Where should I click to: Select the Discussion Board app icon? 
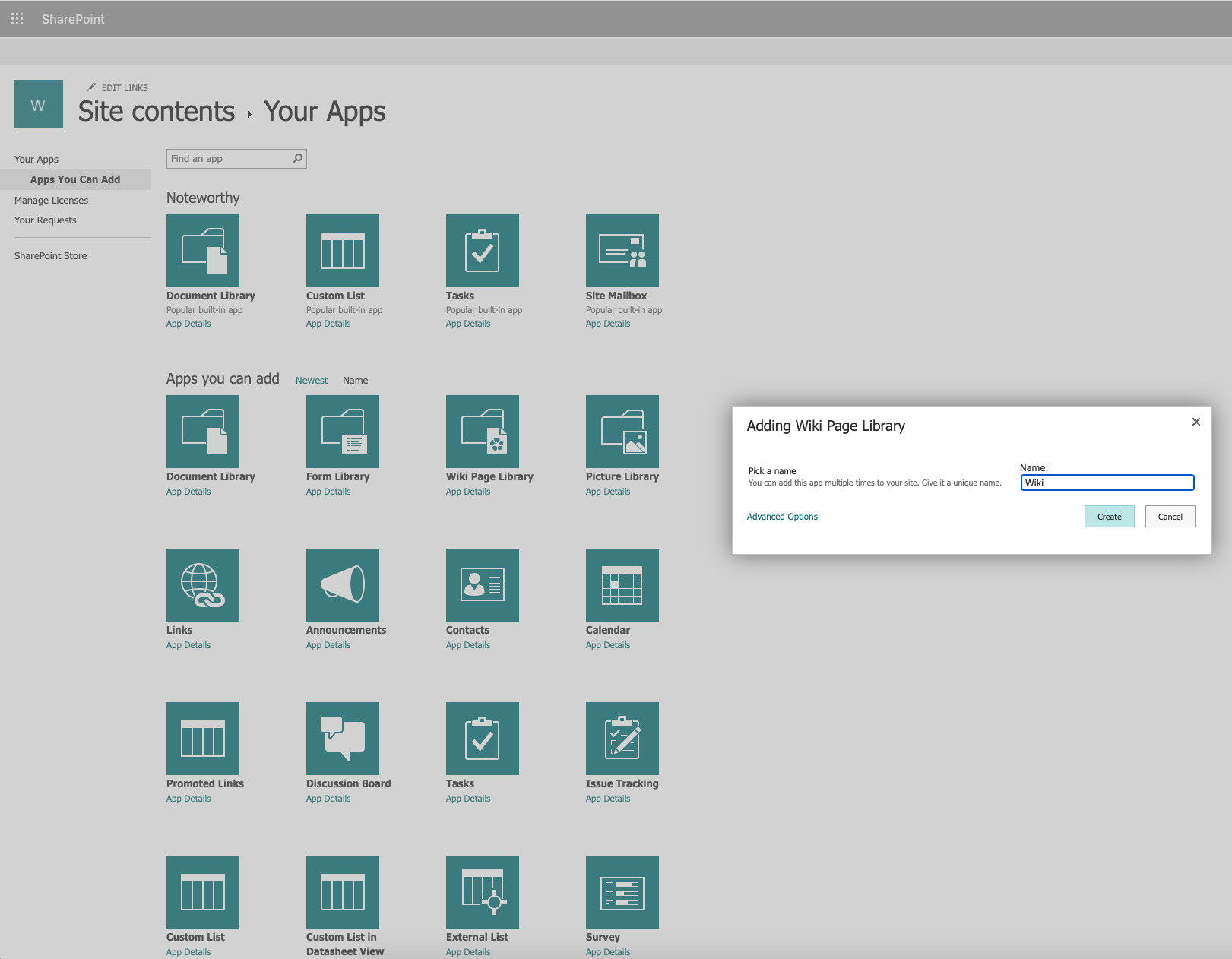click(x=342, y=739)
